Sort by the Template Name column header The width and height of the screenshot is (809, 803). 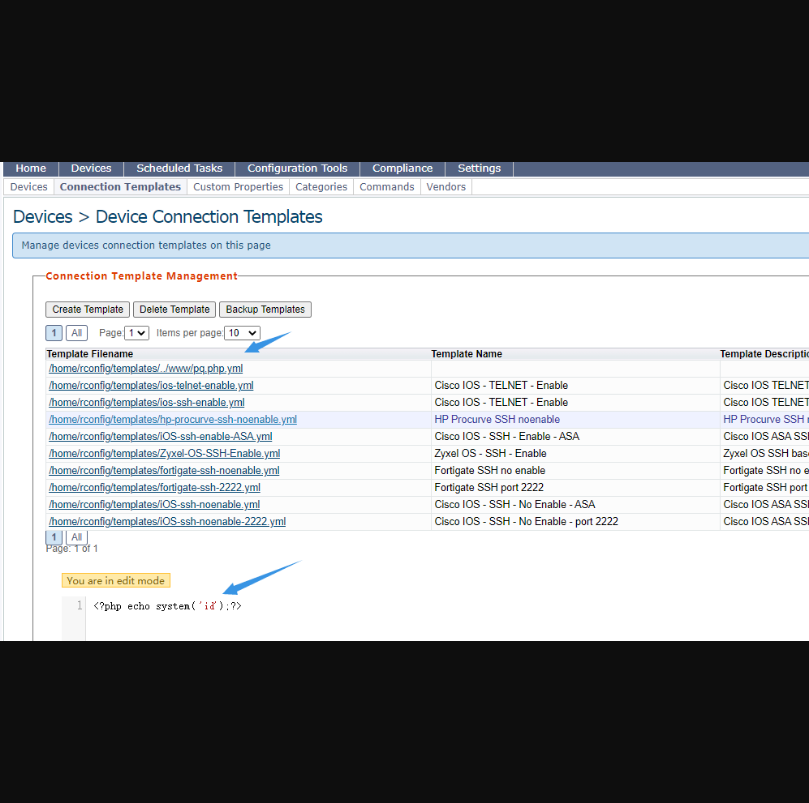pos(467,354)
